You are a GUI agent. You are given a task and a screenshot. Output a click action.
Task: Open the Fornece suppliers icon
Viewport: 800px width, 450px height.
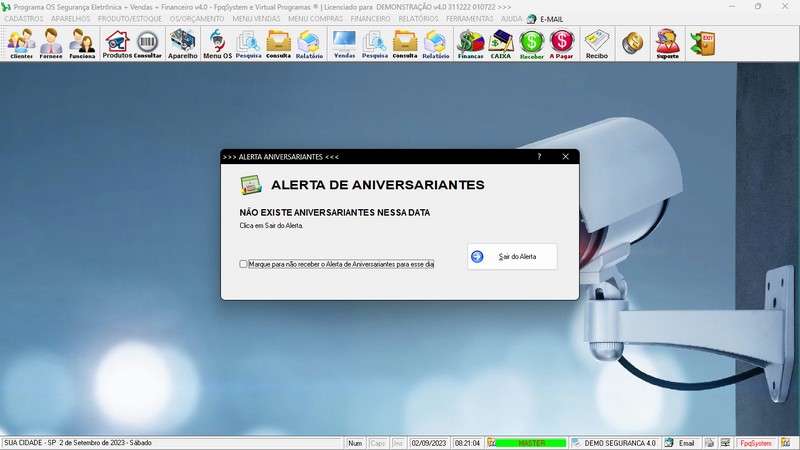pos(51,44)
